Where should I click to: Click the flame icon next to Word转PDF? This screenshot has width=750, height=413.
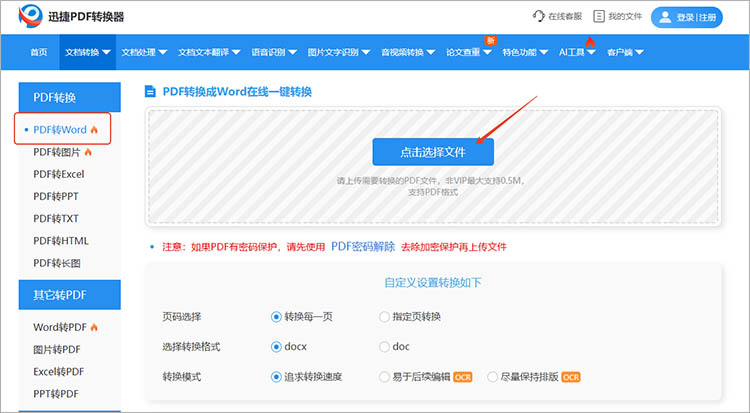tap(94, 327)
